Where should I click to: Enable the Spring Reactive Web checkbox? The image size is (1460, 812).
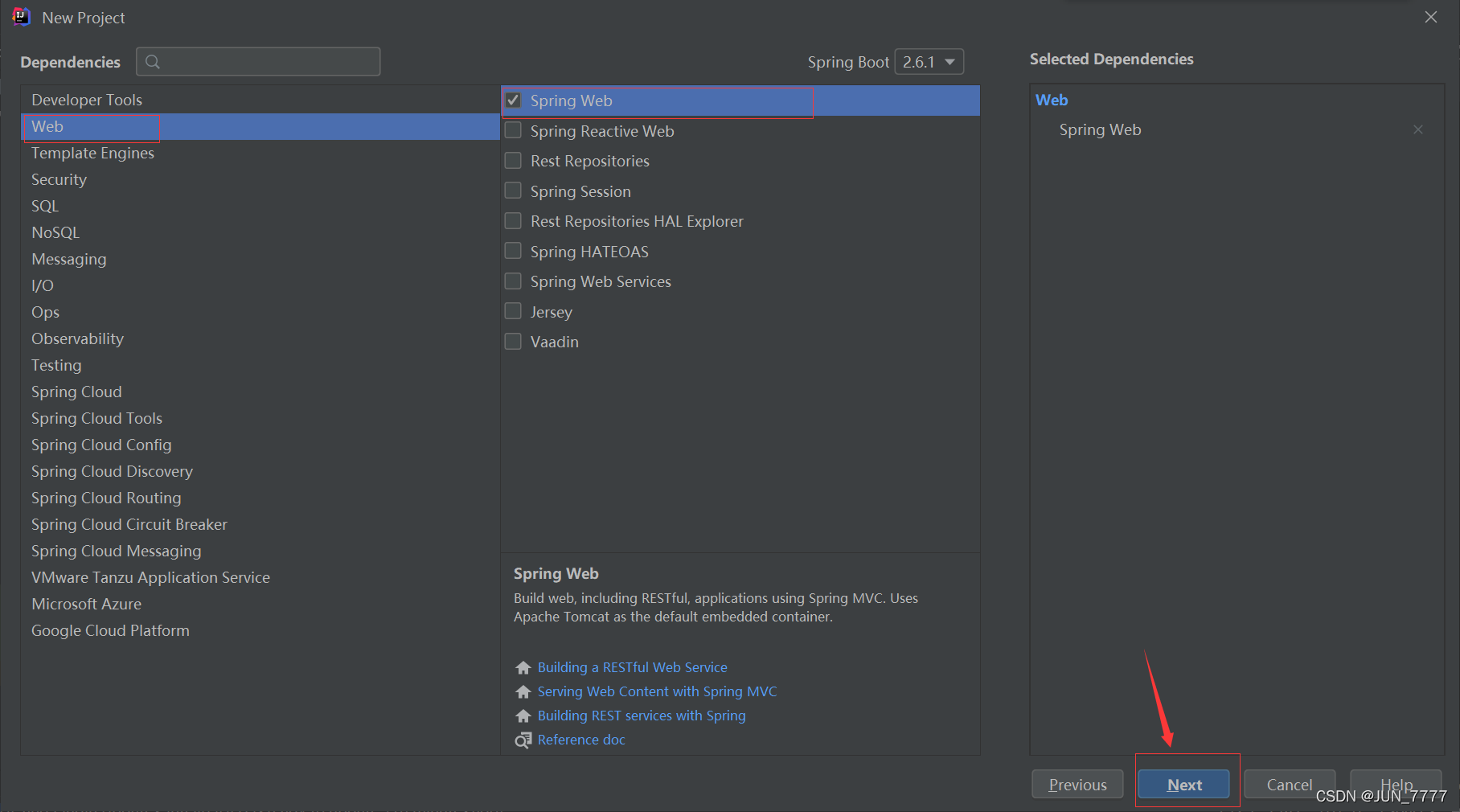click(513, 130)
